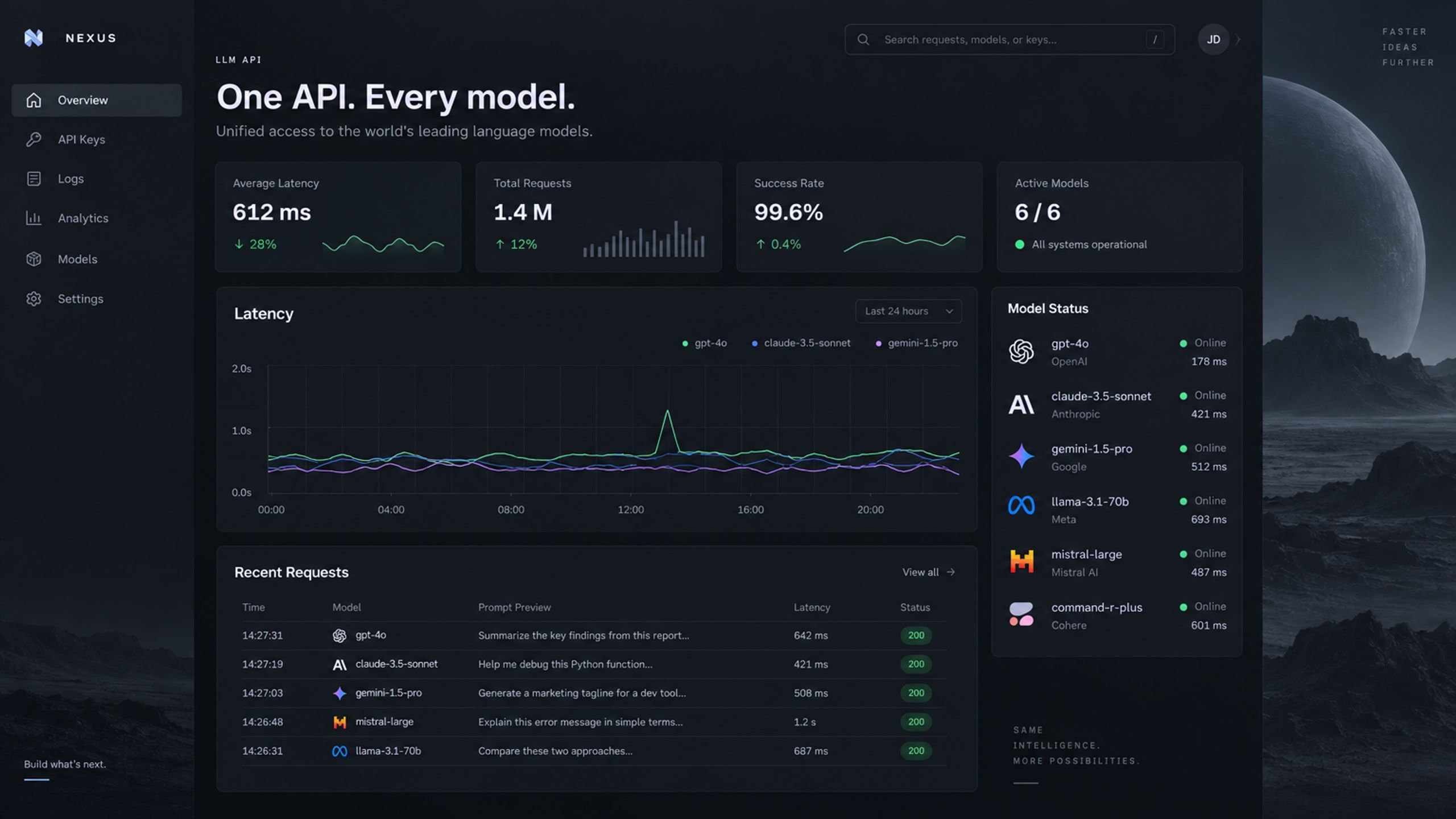Click the JD profile avatar
The image size is (1456, 819).
click(x=1213, y=39)
